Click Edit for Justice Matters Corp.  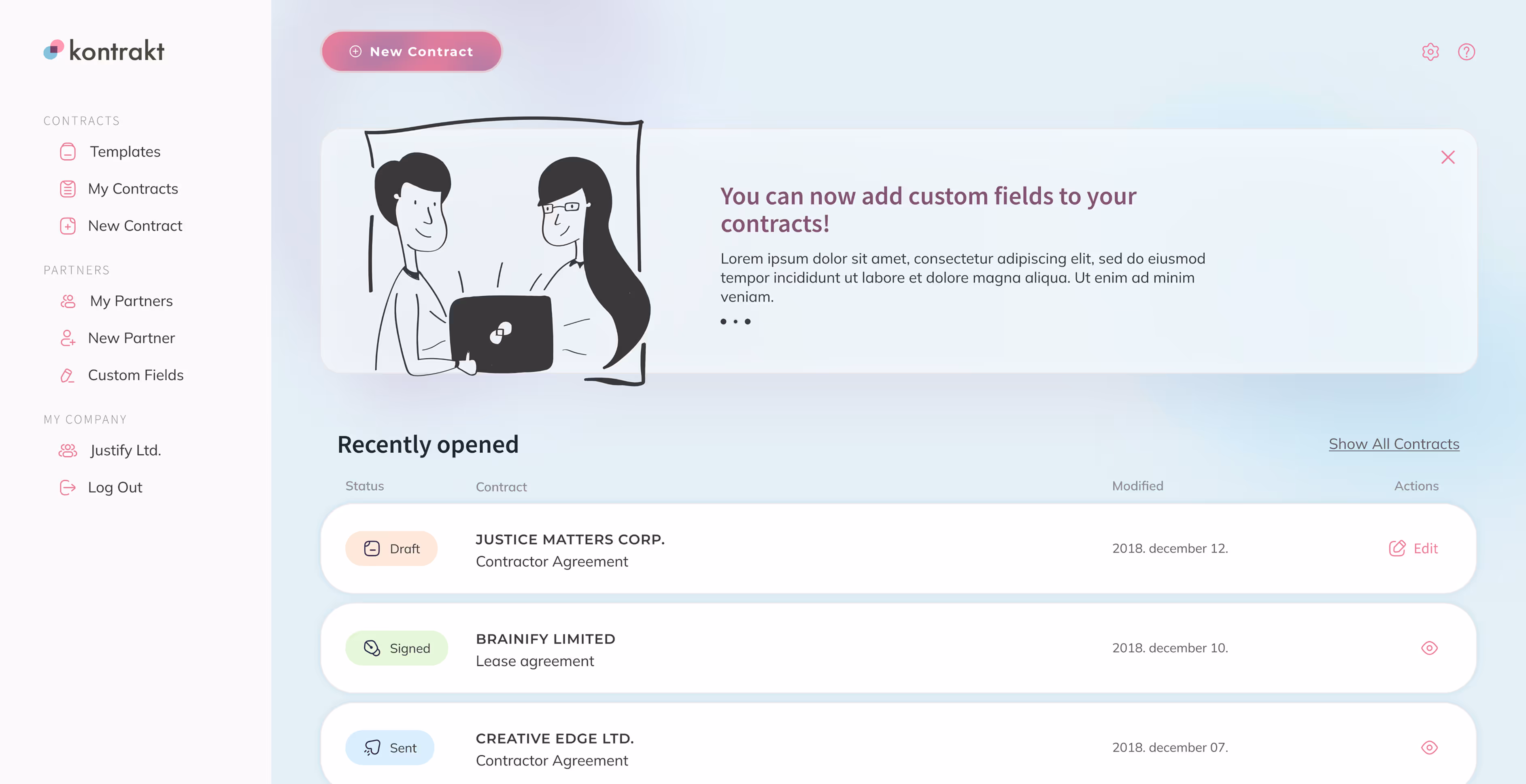[x=1413, y=548]
